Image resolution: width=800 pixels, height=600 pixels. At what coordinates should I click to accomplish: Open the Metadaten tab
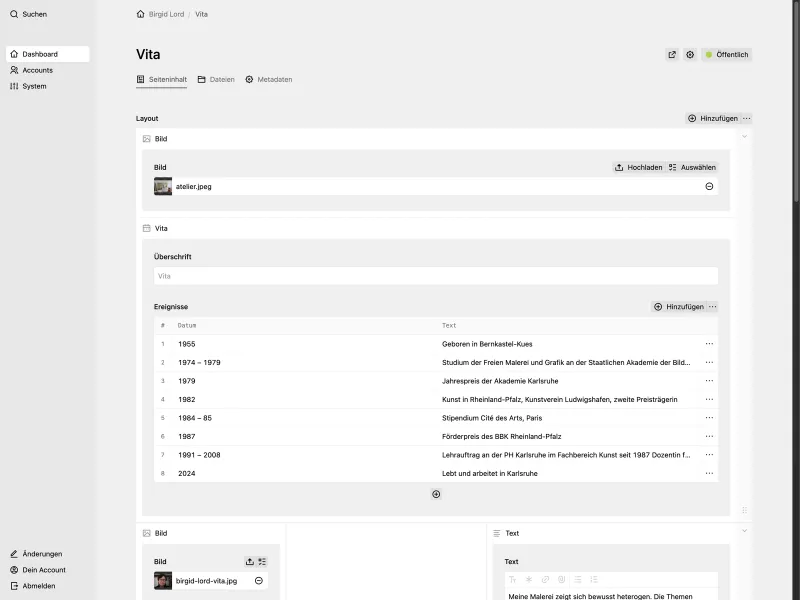click(270, 78)
